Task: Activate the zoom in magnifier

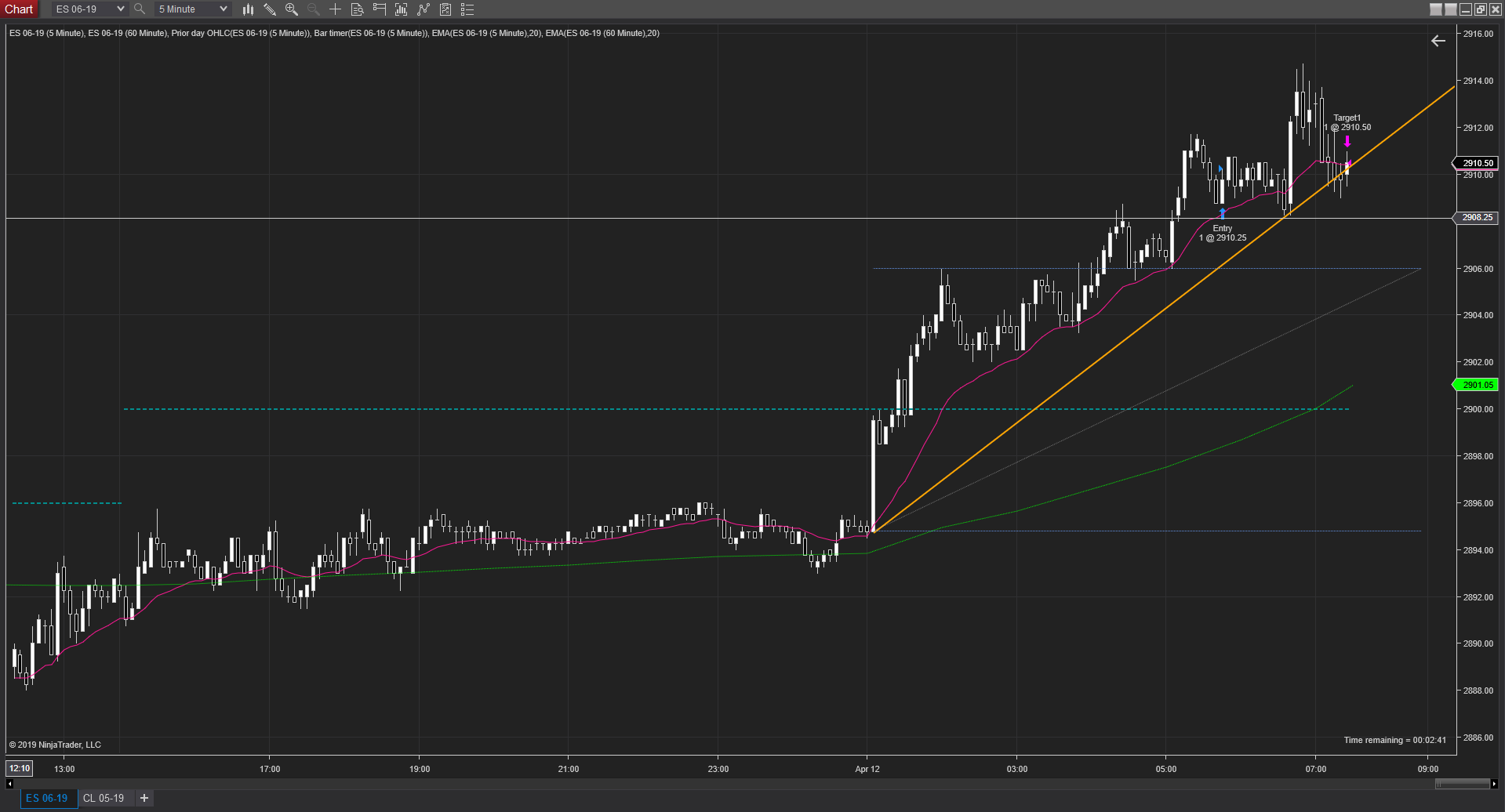Action: 292,9
